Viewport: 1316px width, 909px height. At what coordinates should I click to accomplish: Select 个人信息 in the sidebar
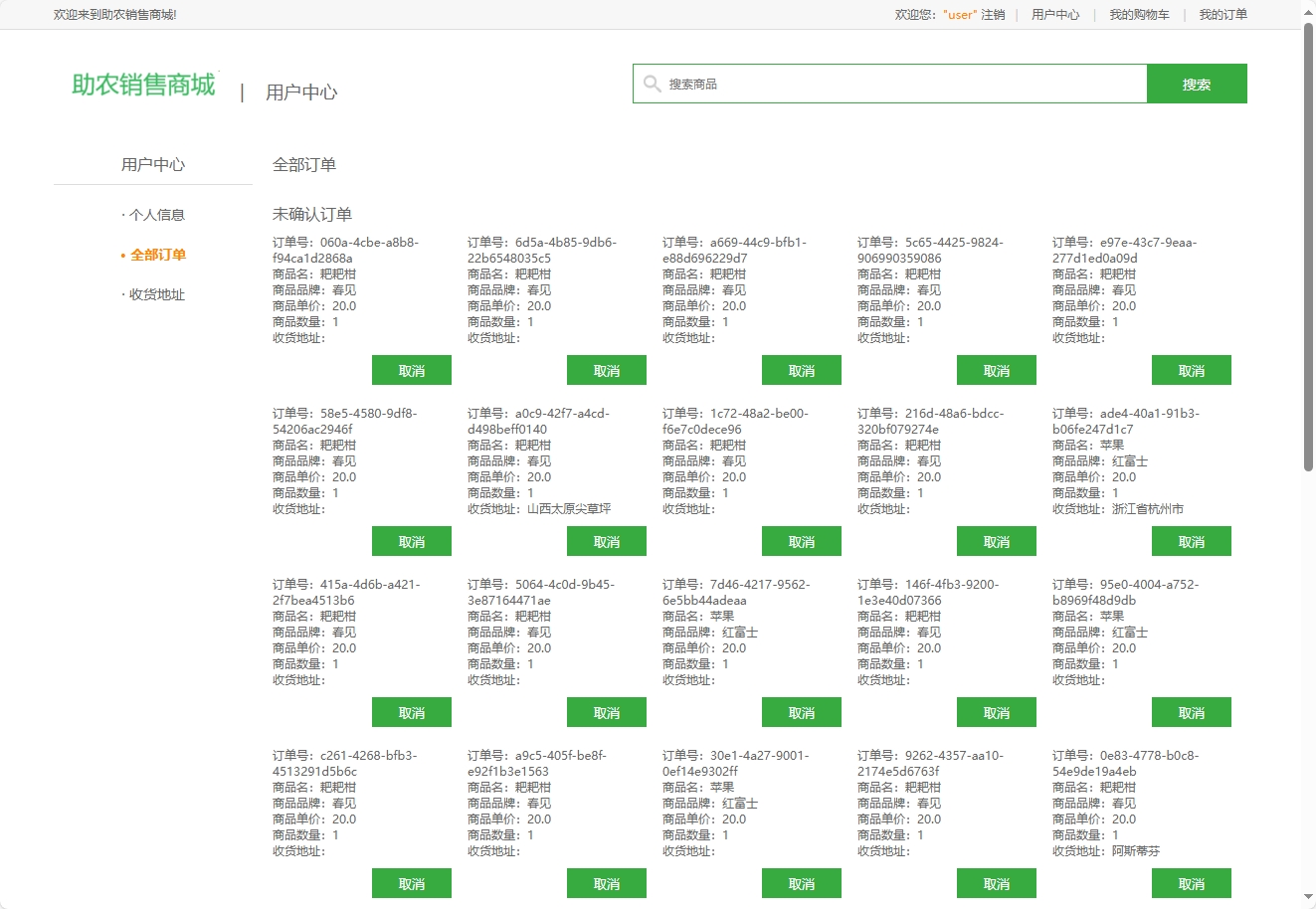tap(156, 215)
